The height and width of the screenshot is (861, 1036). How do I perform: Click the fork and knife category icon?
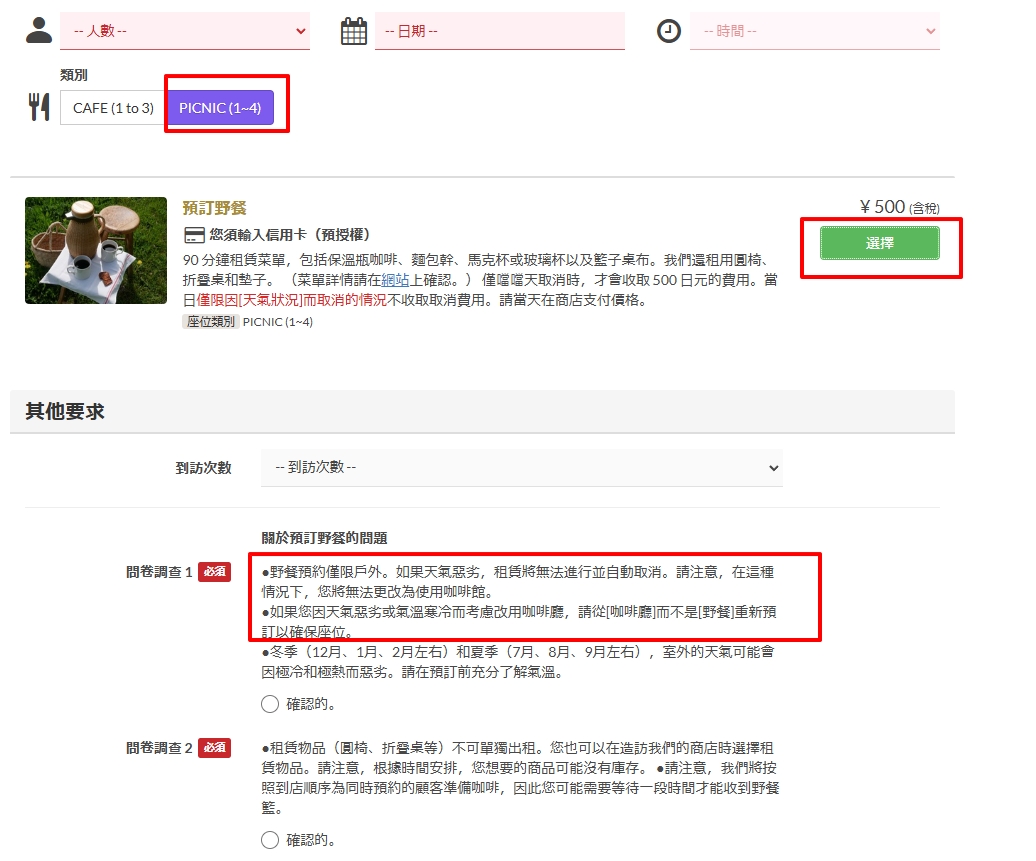39,107
